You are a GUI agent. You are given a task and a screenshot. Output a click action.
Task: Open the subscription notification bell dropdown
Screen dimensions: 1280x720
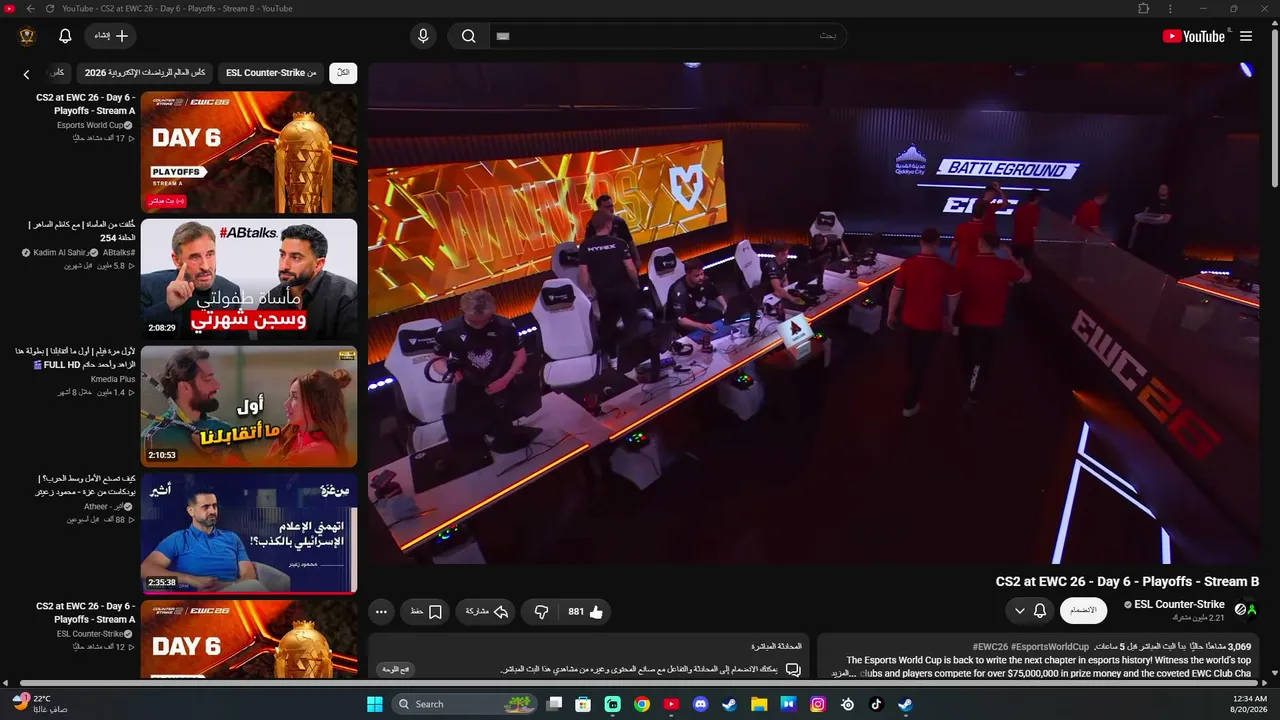[x=1030, y=611]
